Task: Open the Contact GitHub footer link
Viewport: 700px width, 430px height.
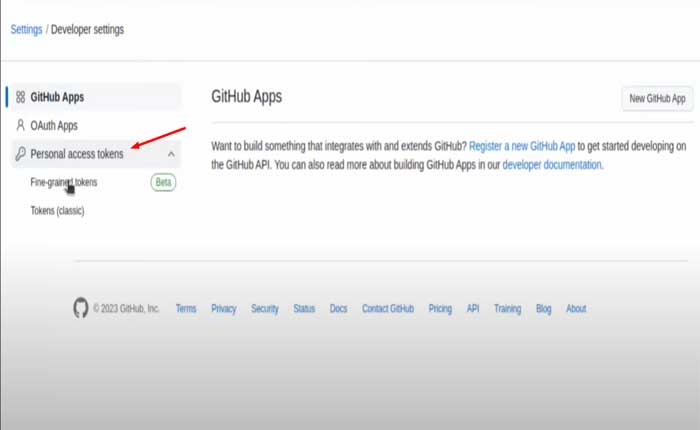Action: [x=388, y=309]
